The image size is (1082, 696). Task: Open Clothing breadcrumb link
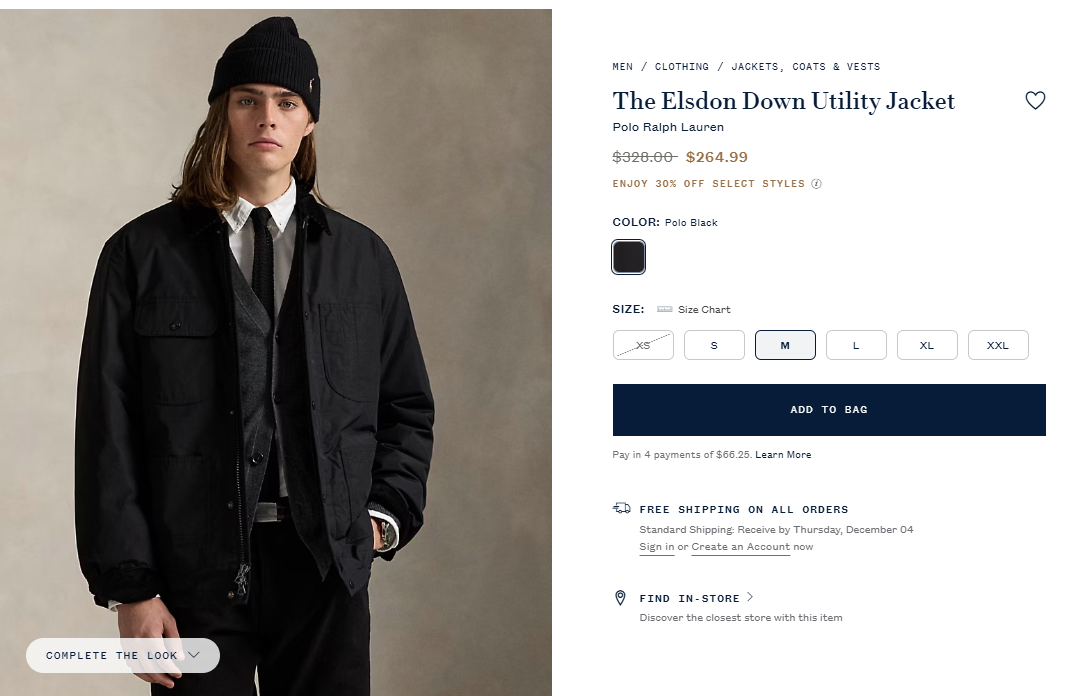click(x=682, y=67)
